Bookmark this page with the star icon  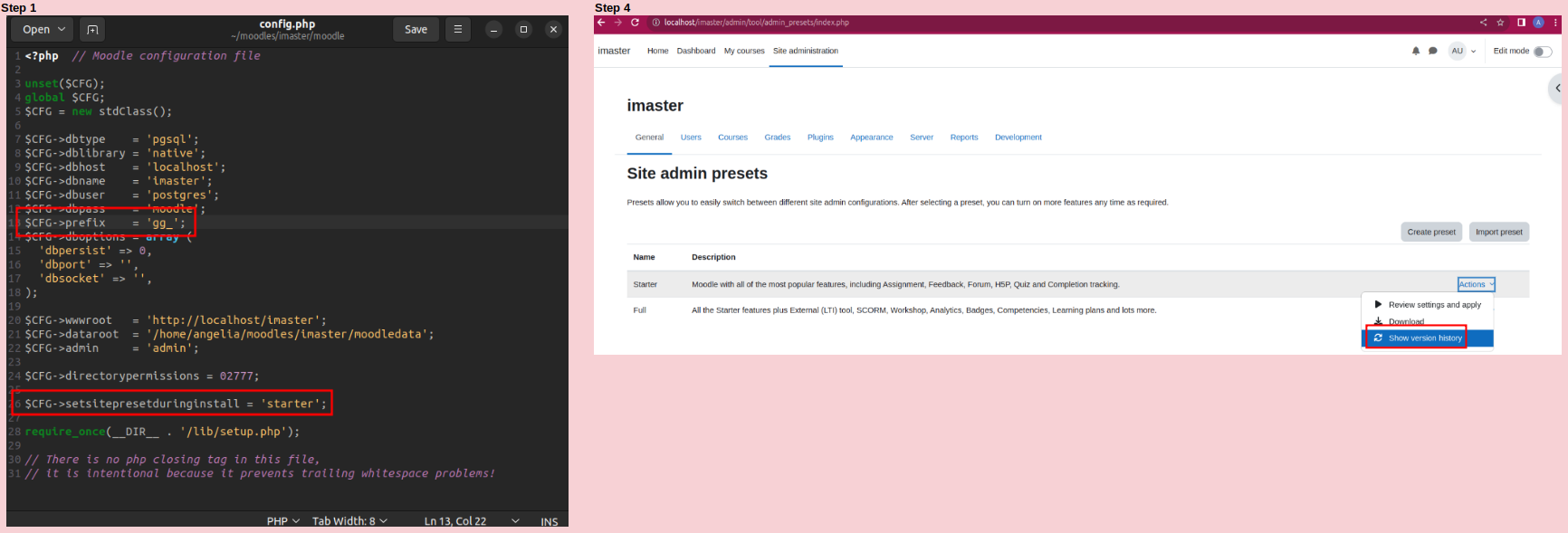1500,23
